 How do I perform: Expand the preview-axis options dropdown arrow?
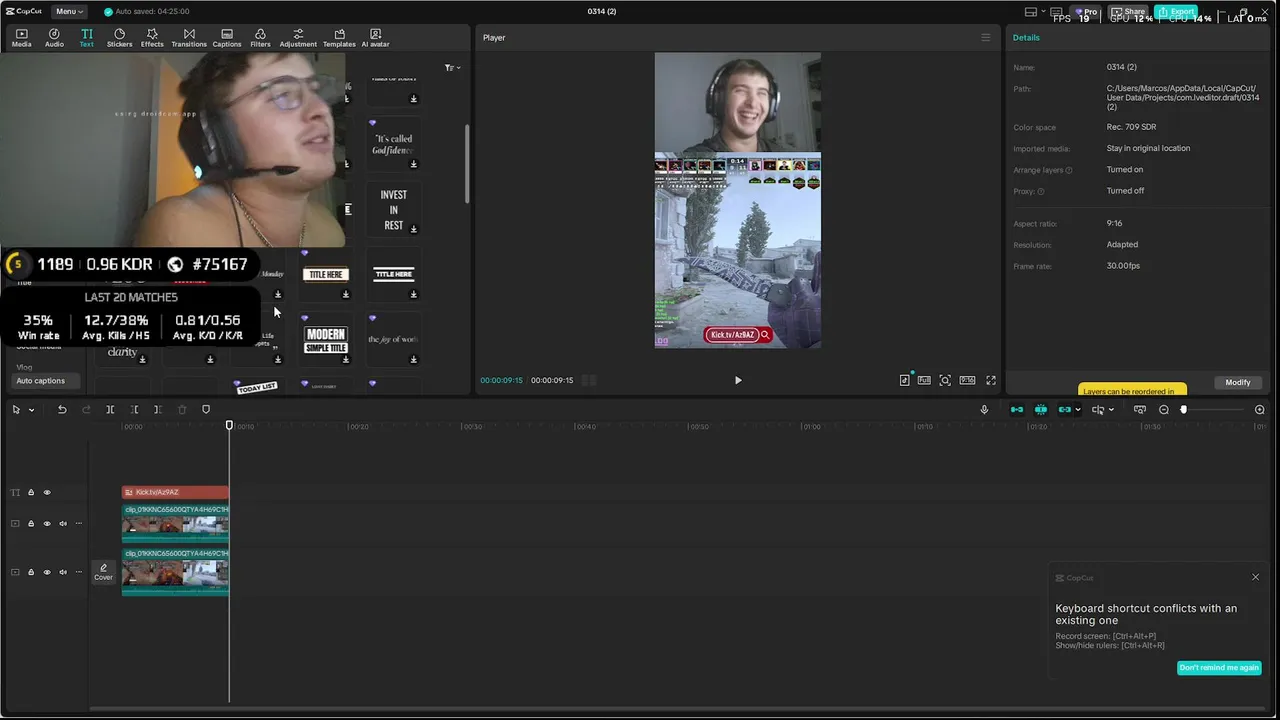coord(1112,410)
